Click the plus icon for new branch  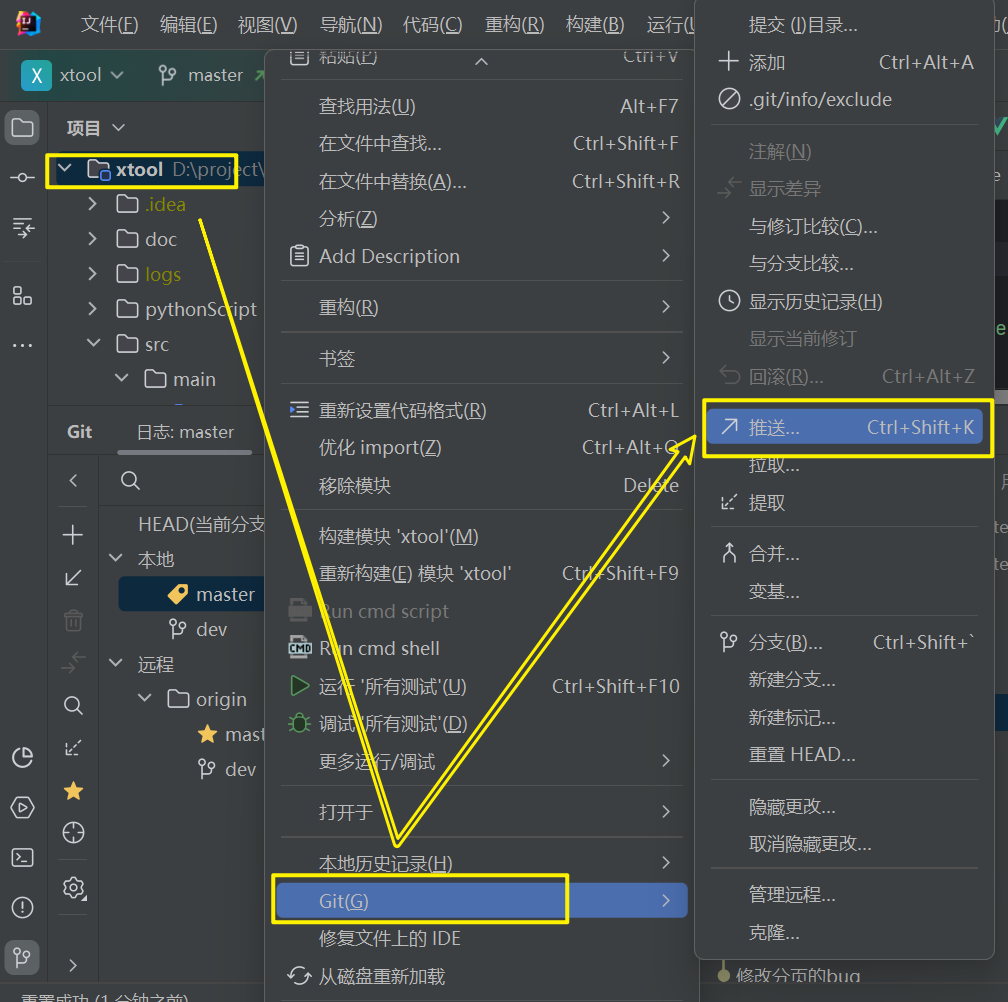pyautogui.click(x=73, y=535)
